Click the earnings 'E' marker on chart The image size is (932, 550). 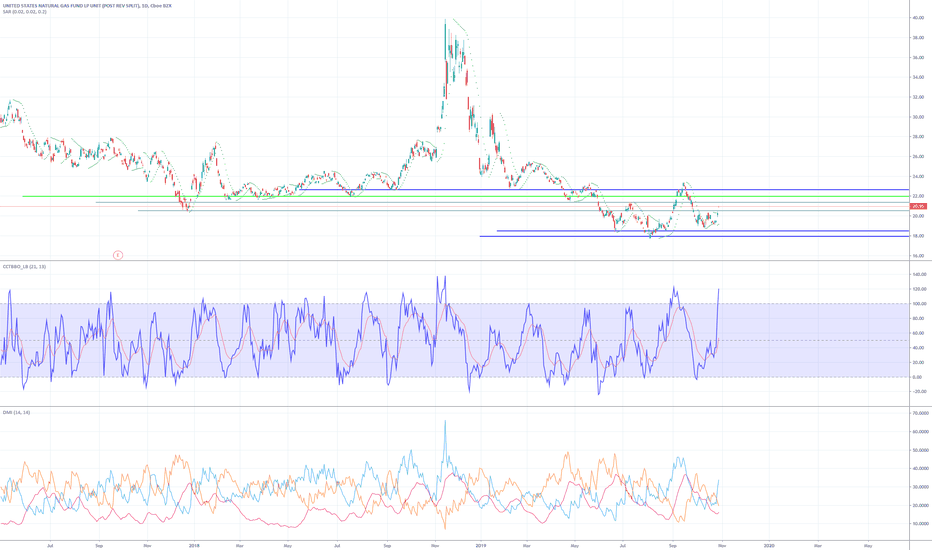pyautogui.click(x=118, y=255)
